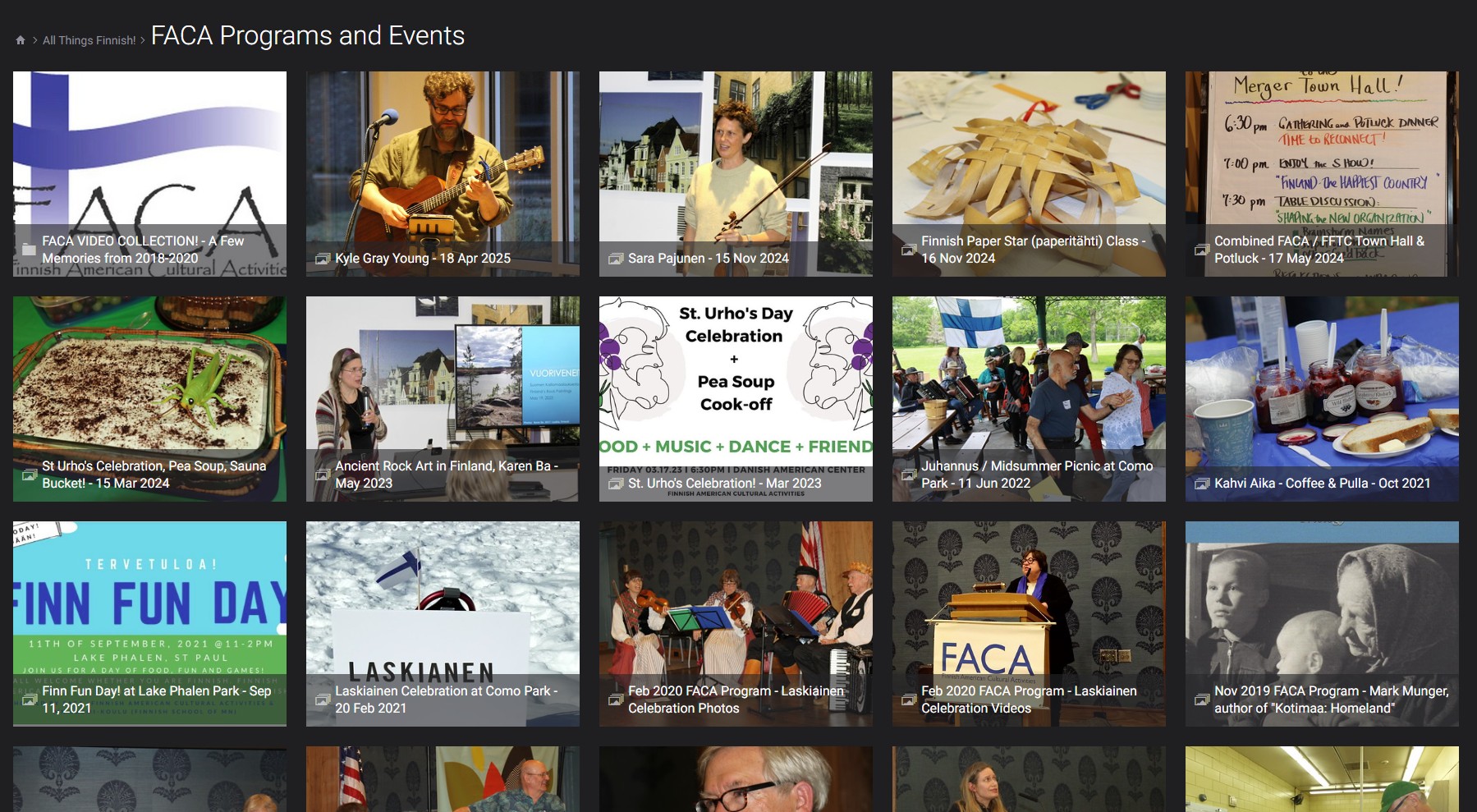Click album icon next to Sara Pajunen caption
Image resolution: width=1477 pixels, height=812 pixels.
(616, 259)
